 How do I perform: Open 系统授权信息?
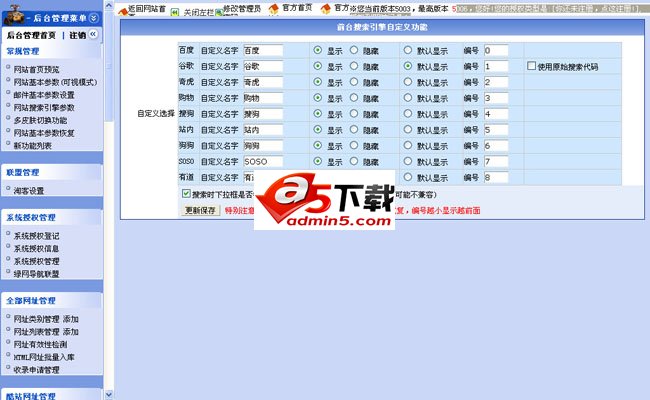(x=36, y=248)
